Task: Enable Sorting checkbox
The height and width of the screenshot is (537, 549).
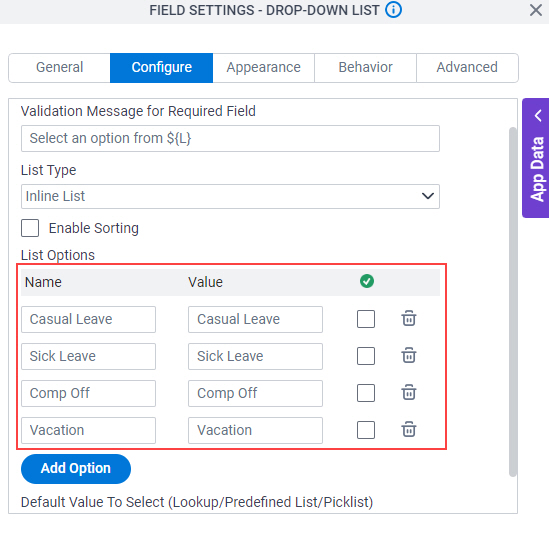Action: [x=30, y=228]
